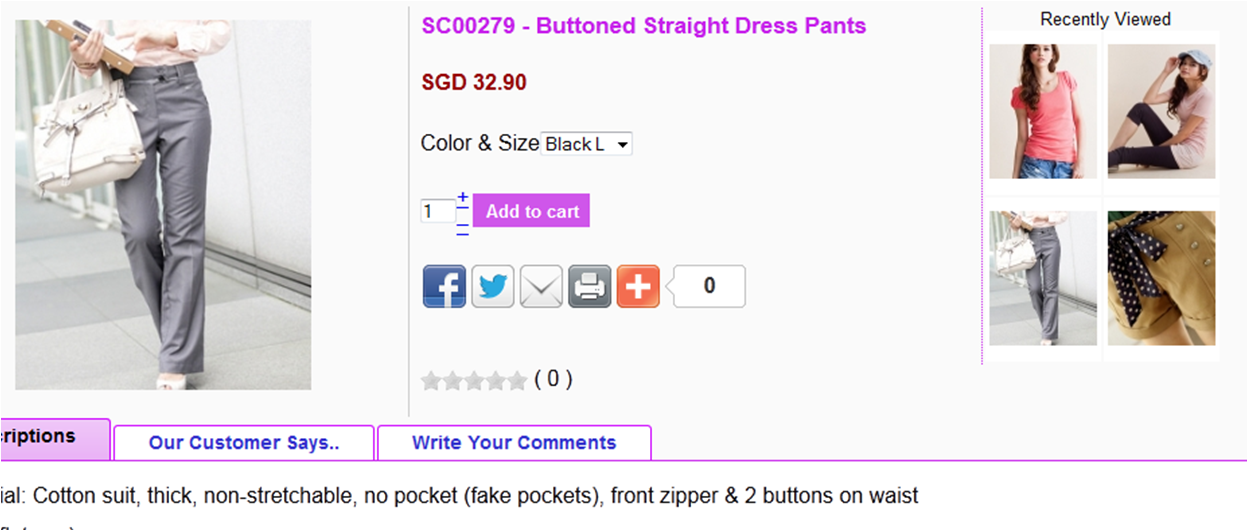Increase quantity with the plus stepper
The width and height of the screenshot is (1248, 531).
click(x=463, y=198)
